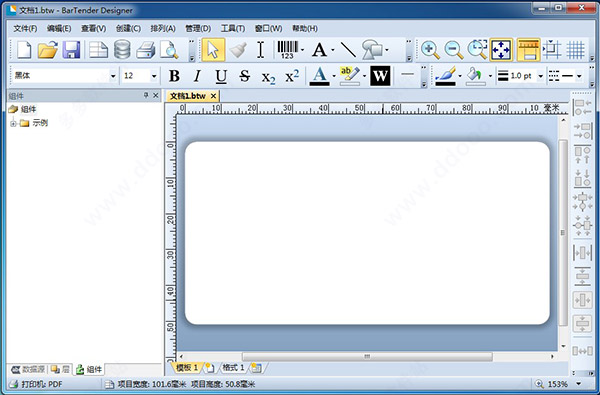The height and width of the screenshot is (395, 600).
Task: Toggle italic text formatting
Action: click(x=197, y=76)
